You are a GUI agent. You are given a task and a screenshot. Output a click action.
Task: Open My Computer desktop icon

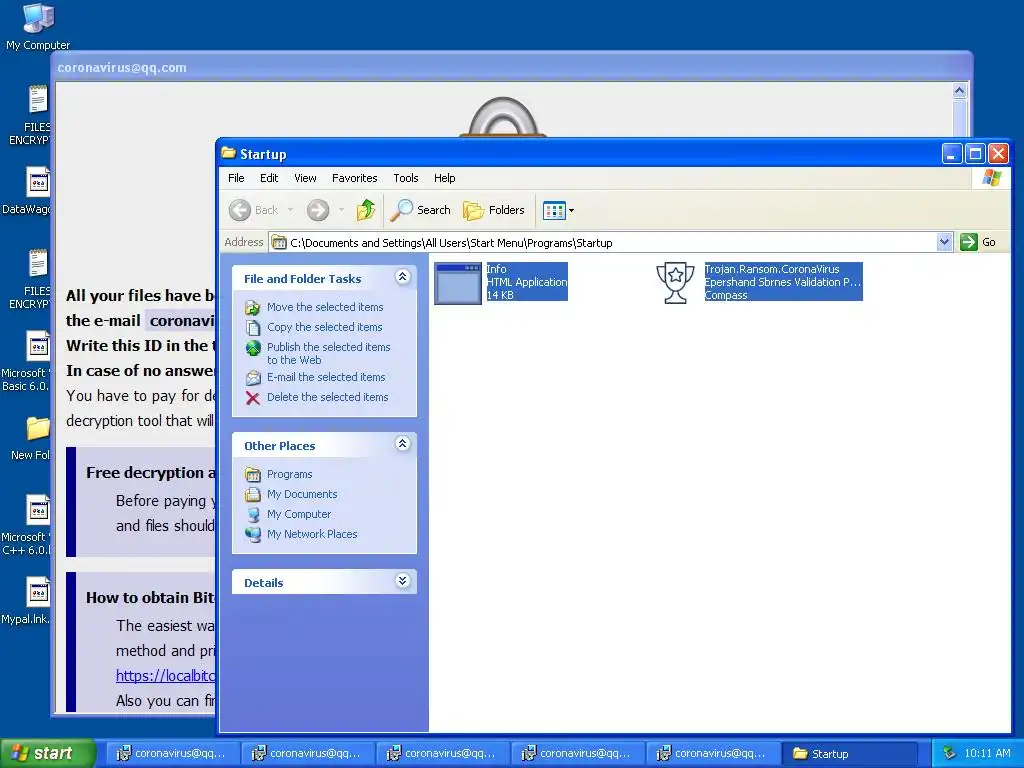[38, 26]
